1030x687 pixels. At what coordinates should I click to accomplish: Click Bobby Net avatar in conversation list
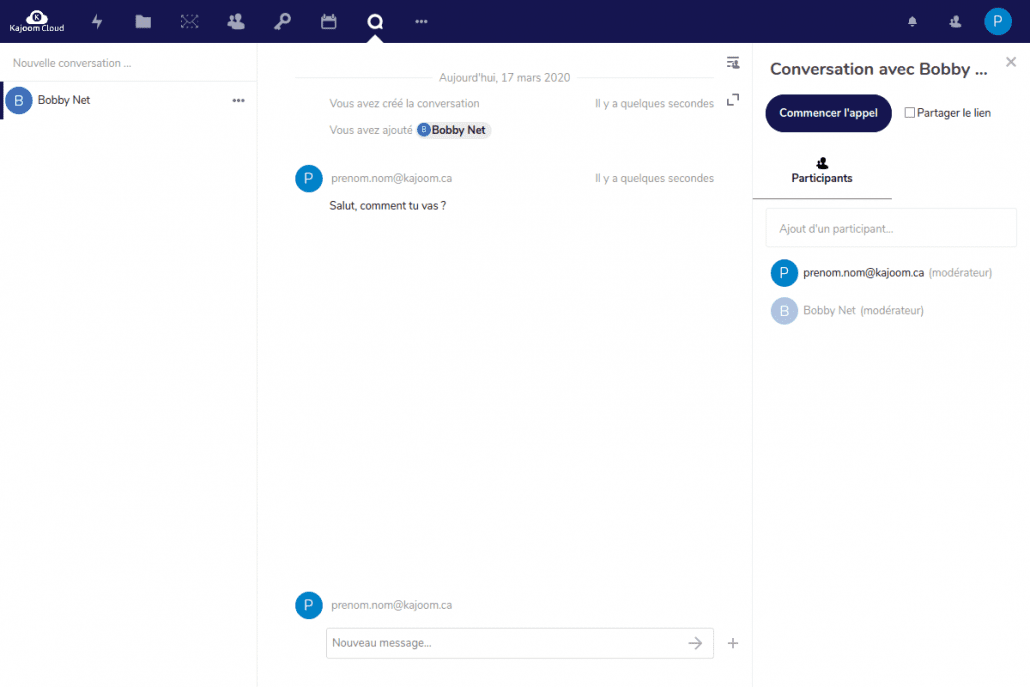[19, 100]
